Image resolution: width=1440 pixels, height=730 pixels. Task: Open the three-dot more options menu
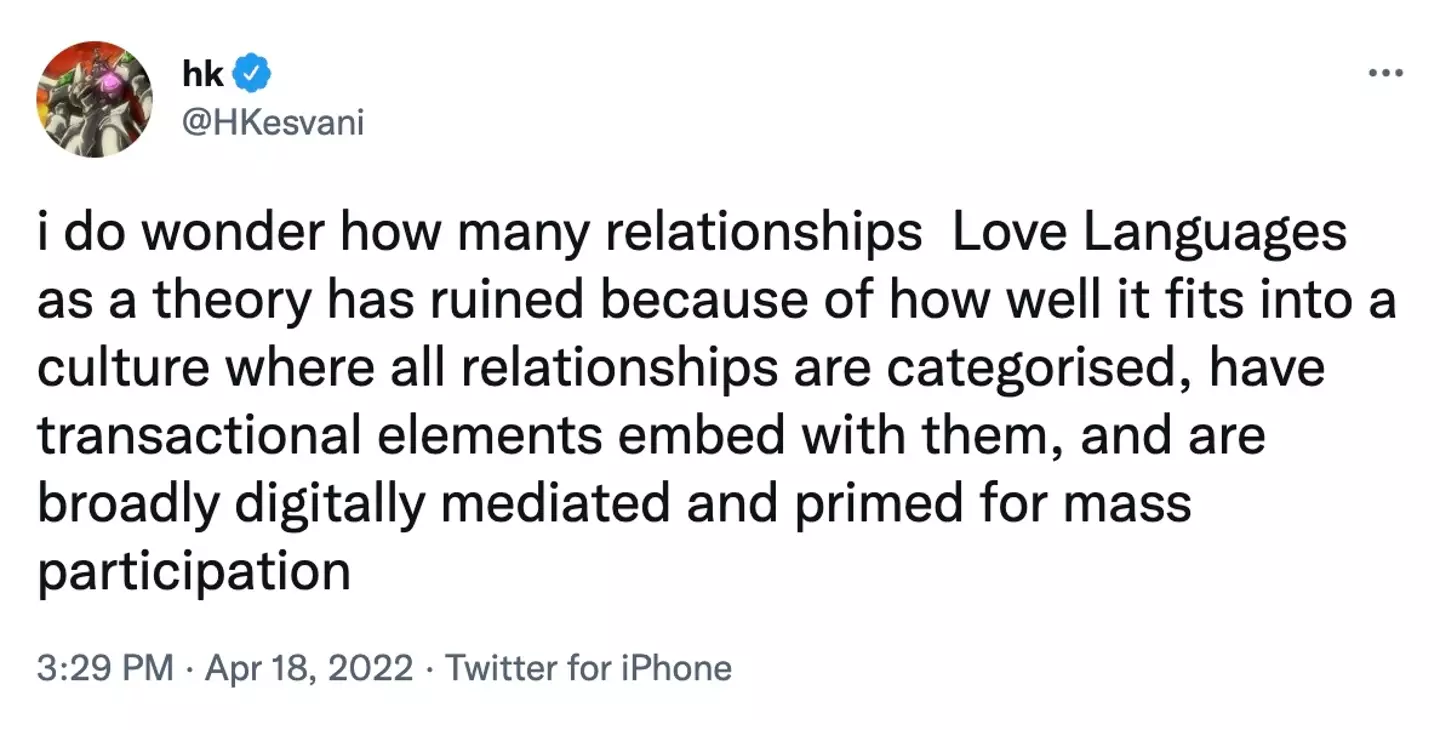coord(1385,73)
